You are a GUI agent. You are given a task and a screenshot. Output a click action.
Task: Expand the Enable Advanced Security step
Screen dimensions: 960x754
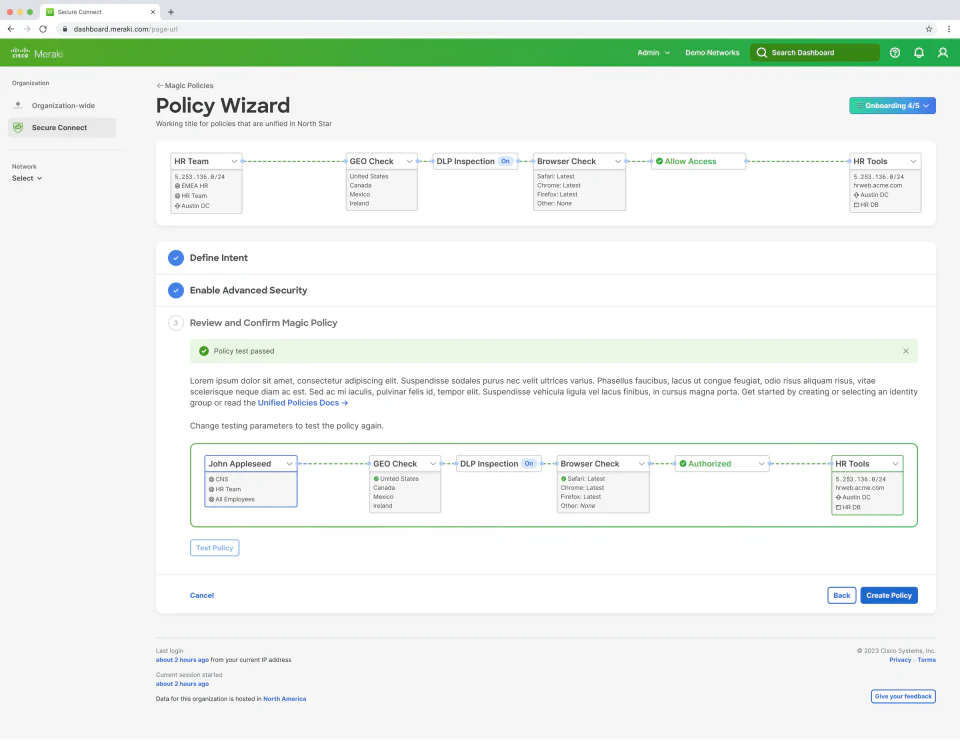point(546,290)
